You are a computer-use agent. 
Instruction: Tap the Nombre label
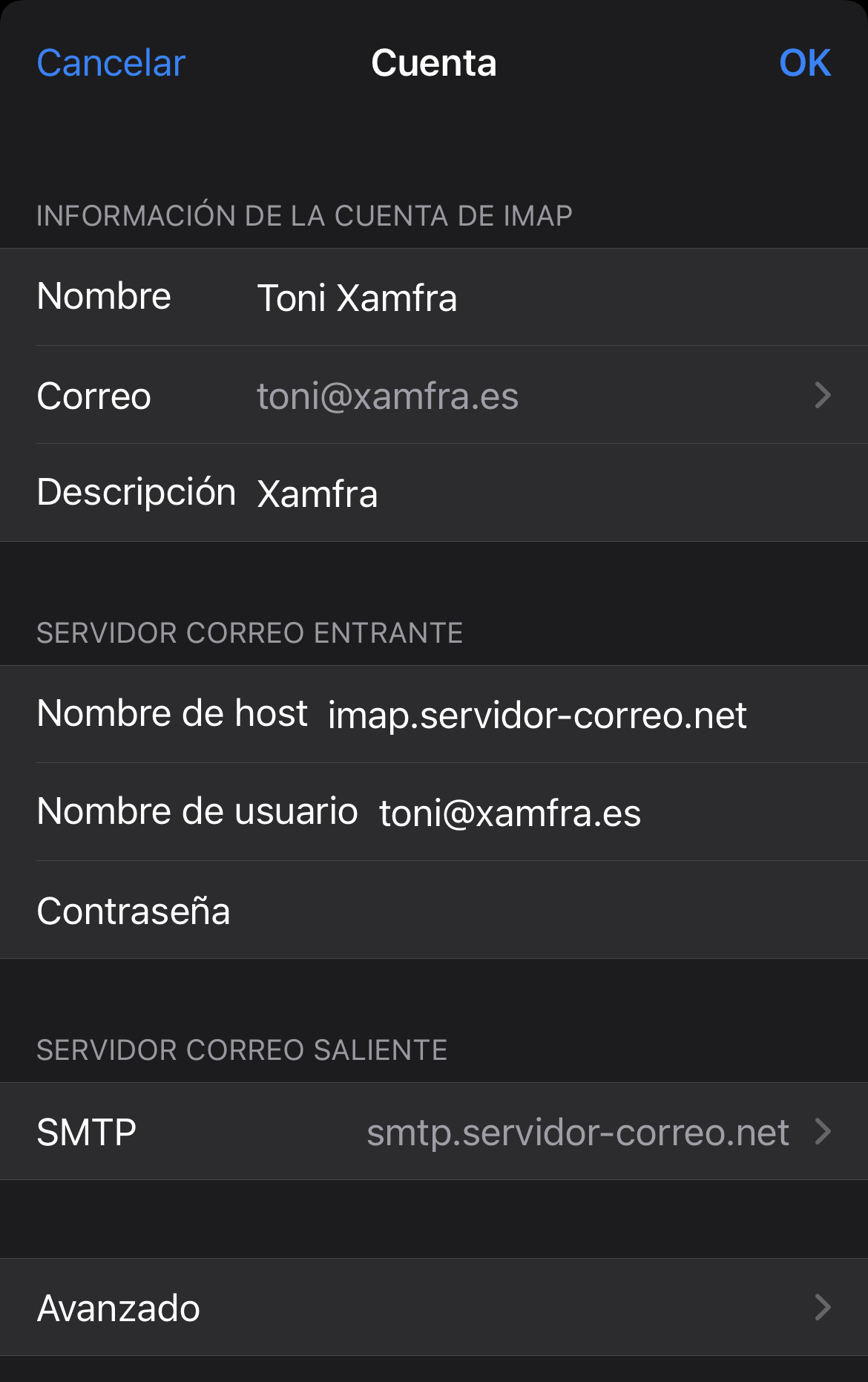pyautogui.click(x=104, y=296)
